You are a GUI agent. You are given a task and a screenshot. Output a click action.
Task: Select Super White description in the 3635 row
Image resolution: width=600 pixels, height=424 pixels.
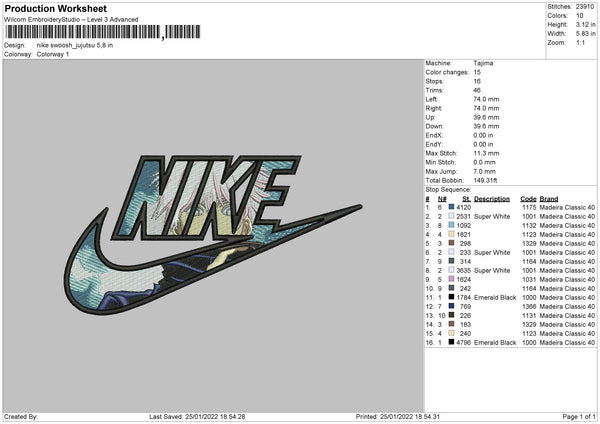(x=492, y=270)
